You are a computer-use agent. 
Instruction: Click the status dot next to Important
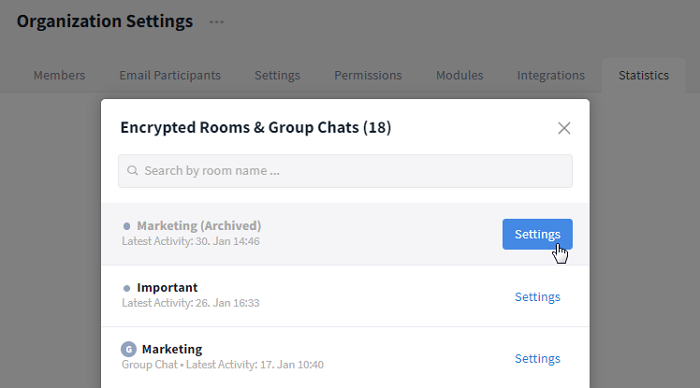127,288
